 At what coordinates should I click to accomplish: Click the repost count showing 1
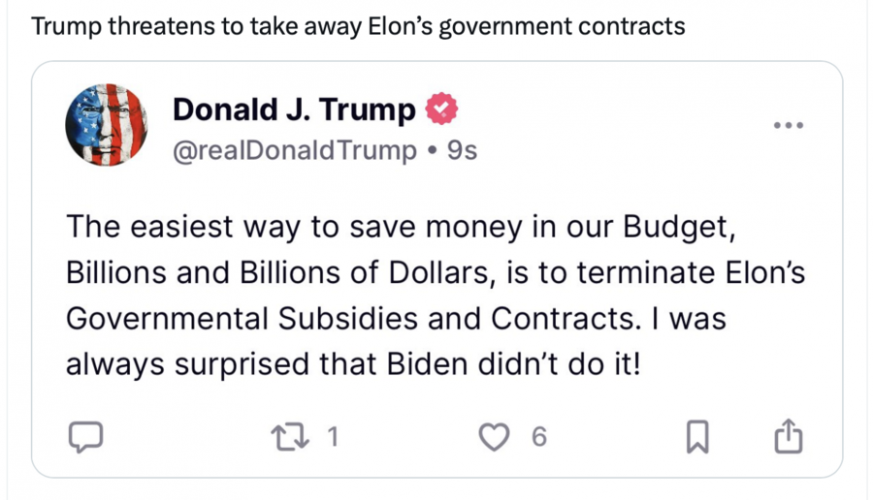pyautogui.click(x=335, y=436)
